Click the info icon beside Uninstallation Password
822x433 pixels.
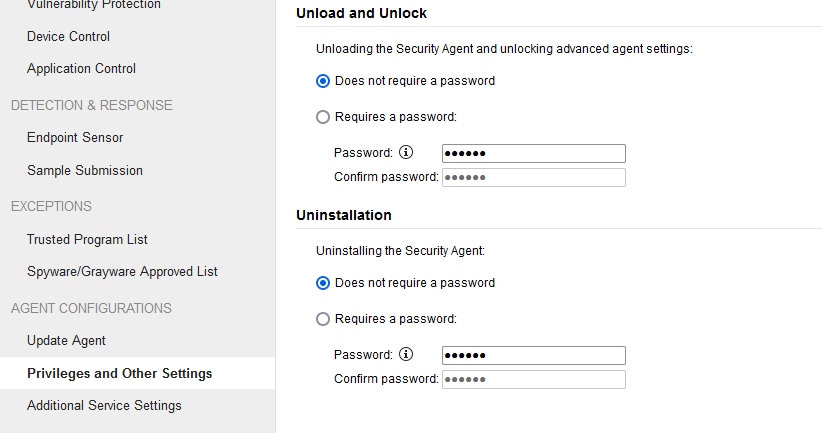click(x=406, y=354)
